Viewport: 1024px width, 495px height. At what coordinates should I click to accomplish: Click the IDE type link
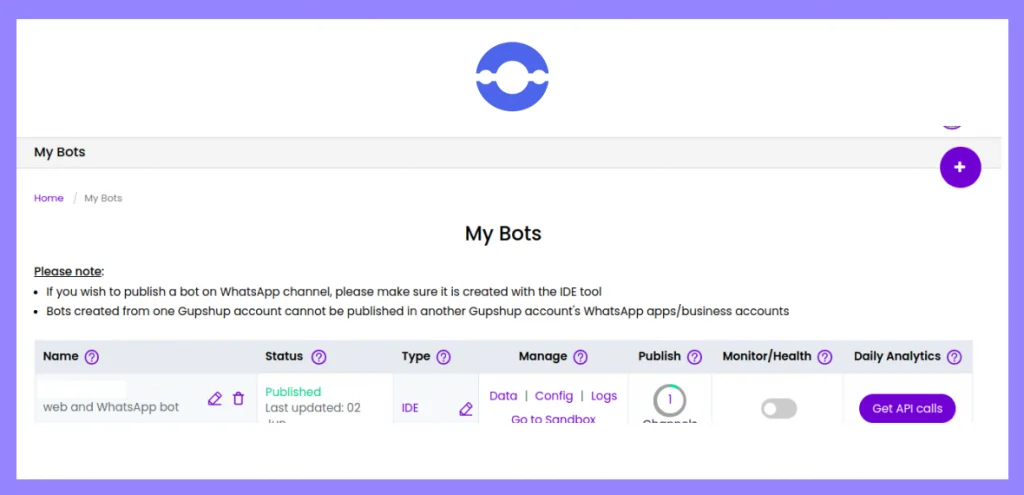(410, 408)
